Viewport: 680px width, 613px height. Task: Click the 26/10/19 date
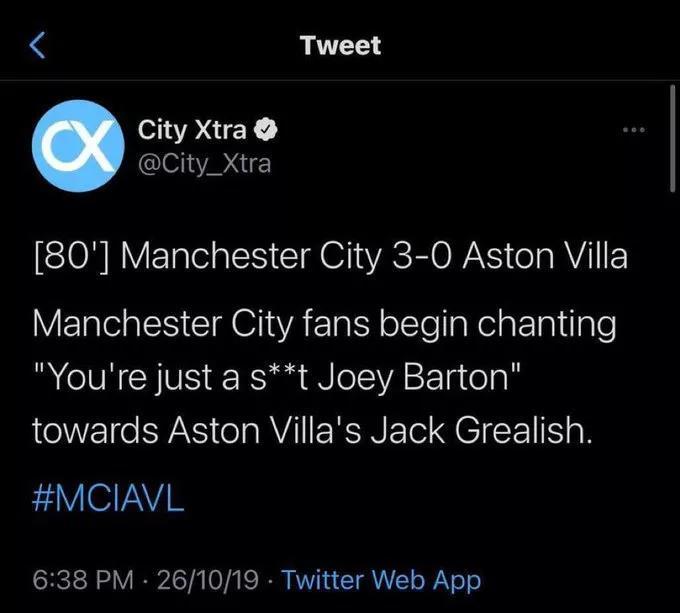(208, 580)
